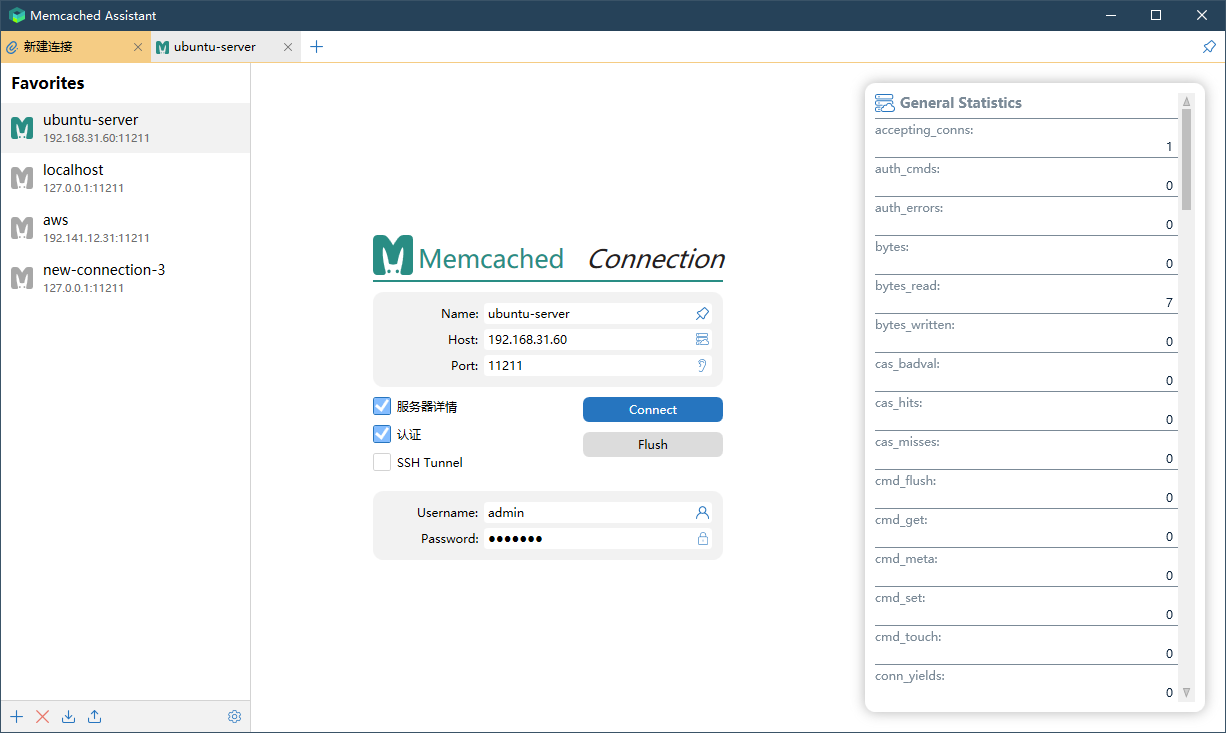Click the accepting_conns statistic label
The width and height of the screenshot is (1226, 733).
pyautogui.click(x=924, y=130)
